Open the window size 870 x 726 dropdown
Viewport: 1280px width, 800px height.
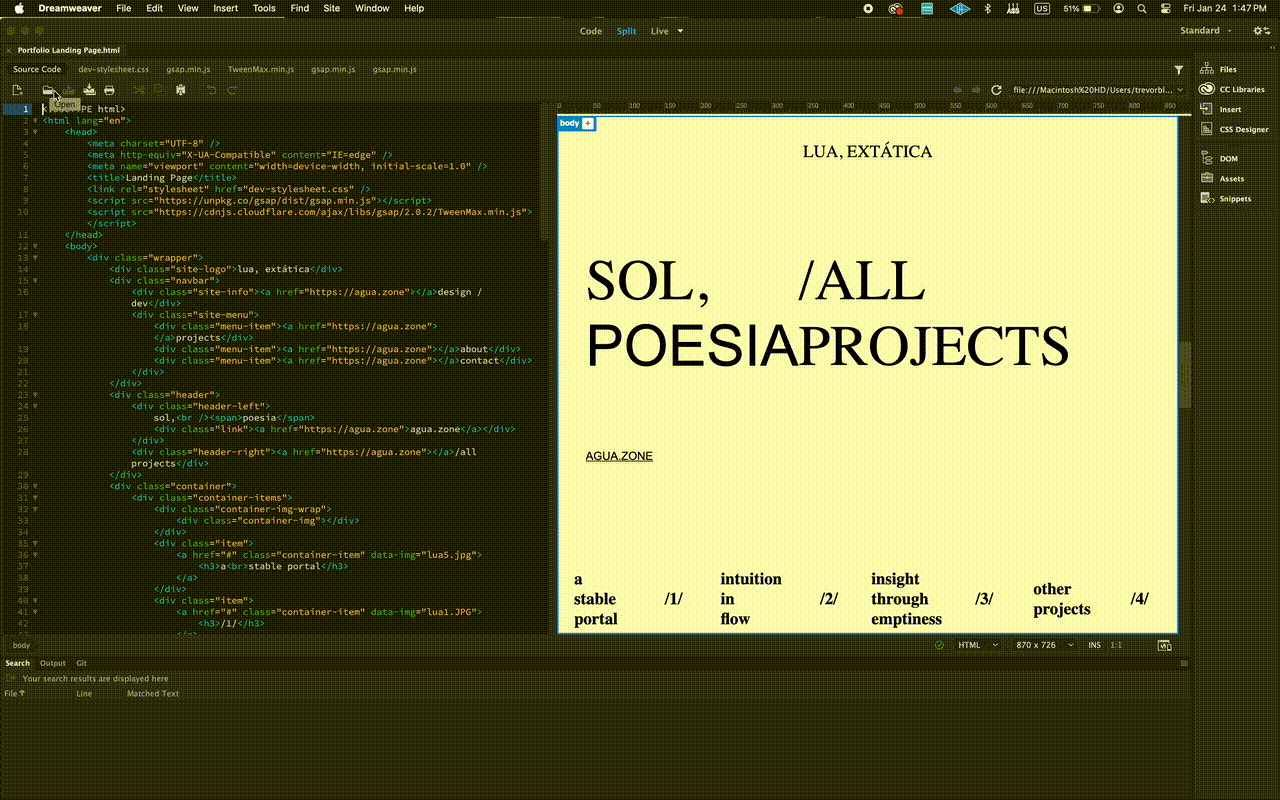pyautogui.click(x=1045, y=645)
